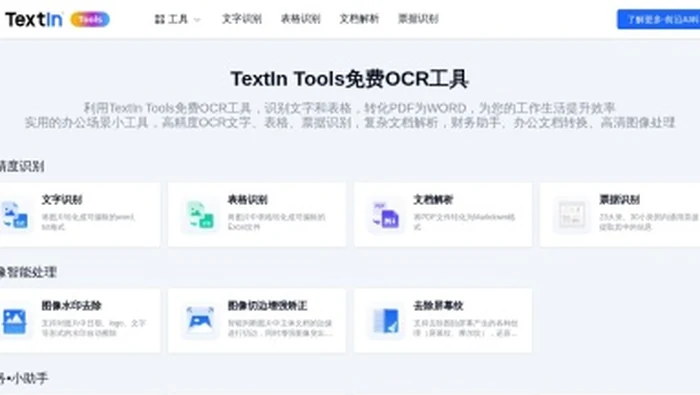Open the 文档解析 navigation item
The image size is (700, 395).
pos(359,19)
